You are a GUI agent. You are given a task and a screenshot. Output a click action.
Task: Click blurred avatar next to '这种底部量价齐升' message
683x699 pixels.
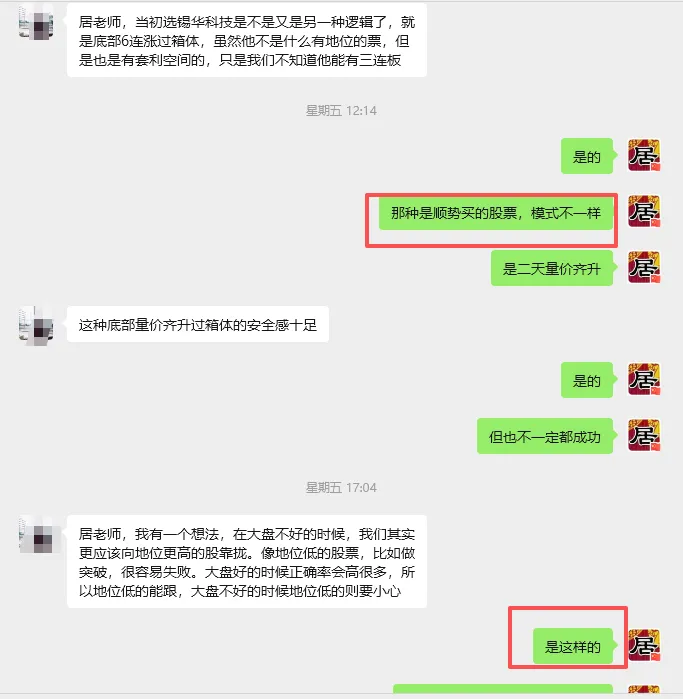(36, 325)
